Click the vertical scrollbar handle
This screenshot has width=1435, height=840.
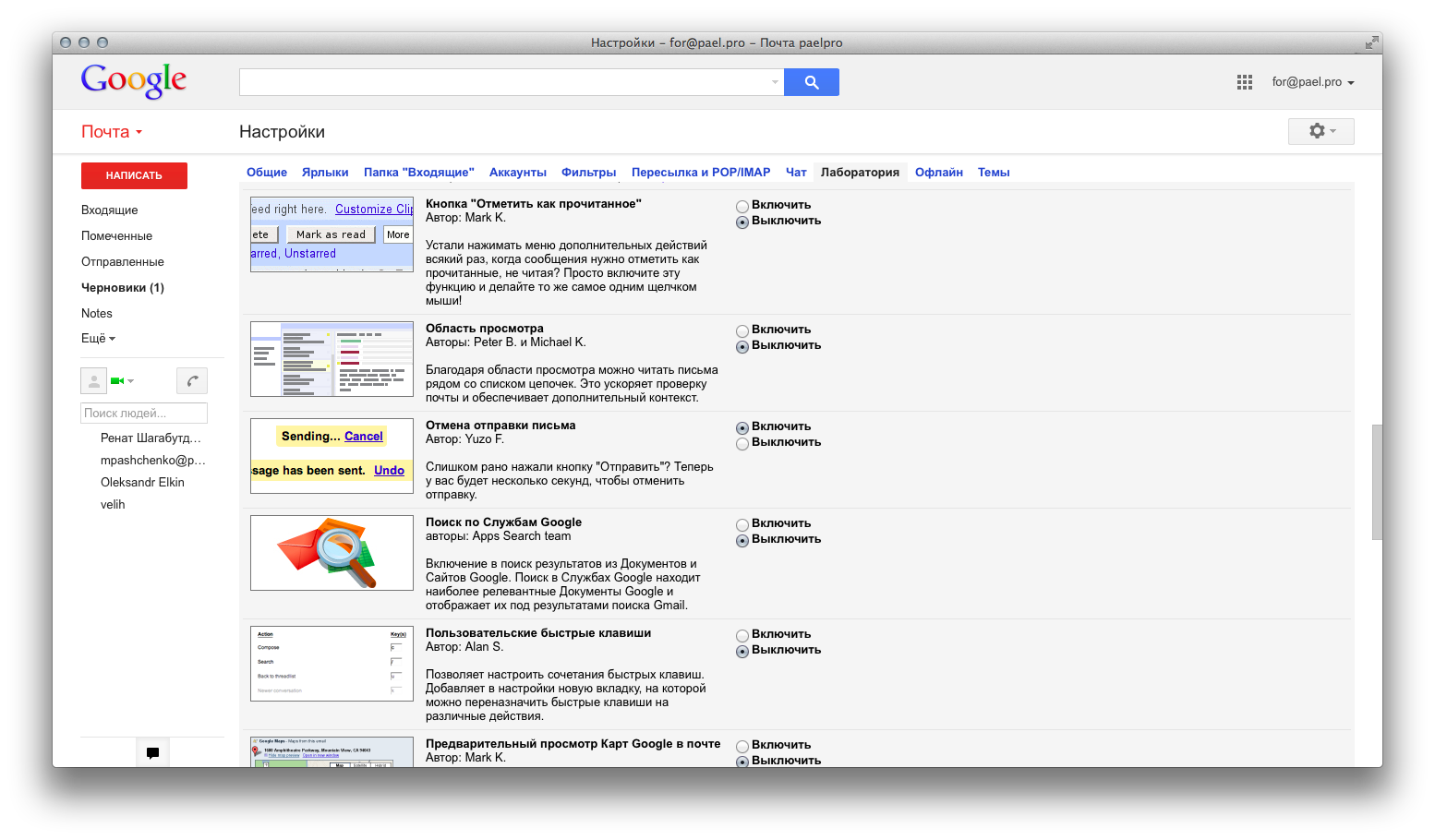[x=1376, y=482]
